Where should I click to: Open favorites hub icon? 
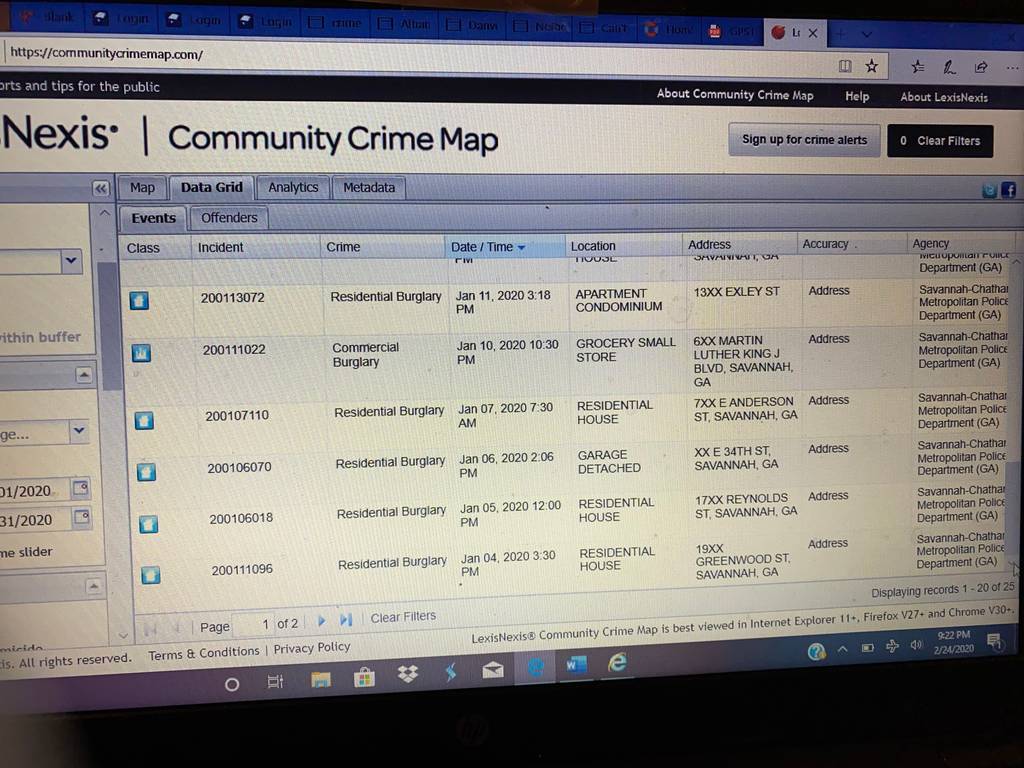pyautogui.click(x=918, y=67)
